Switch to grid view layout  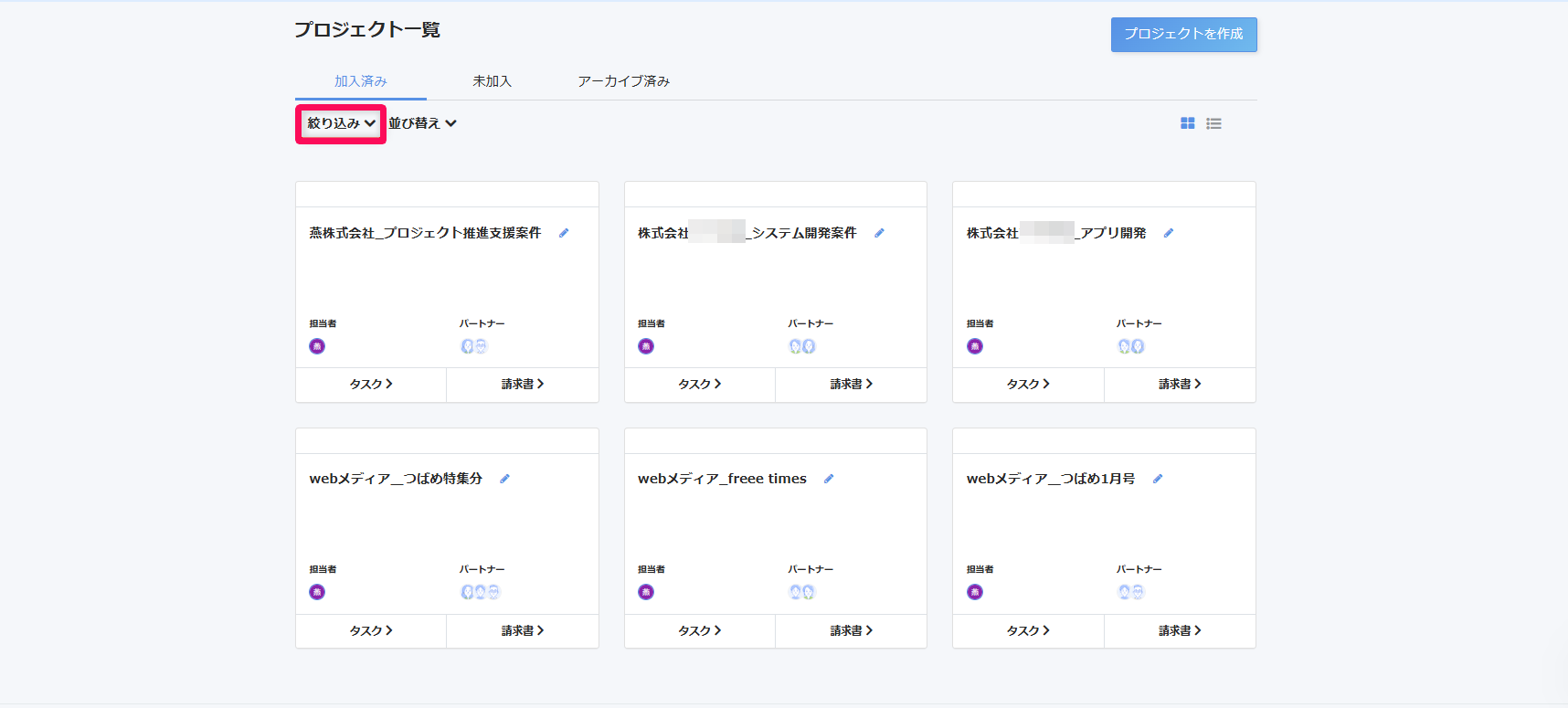click(x=1187, y=123)
